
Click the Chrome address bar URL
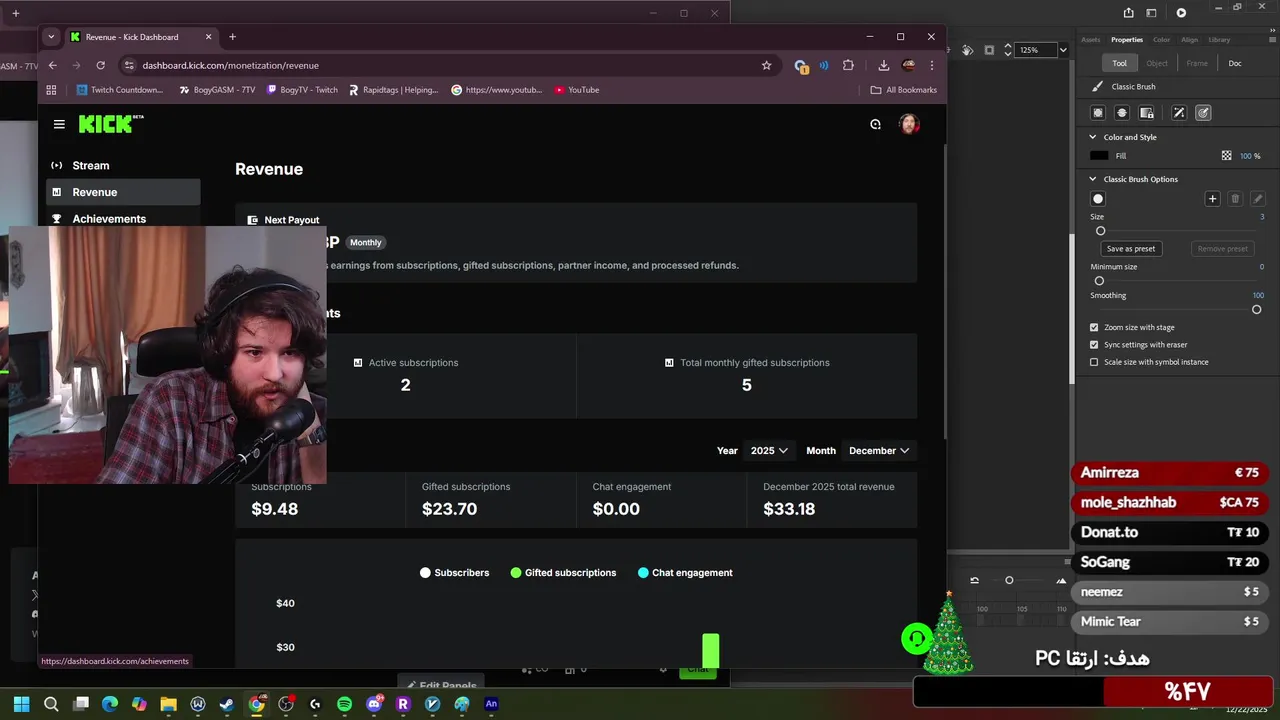pyautogui.click(x=230, y=65)
